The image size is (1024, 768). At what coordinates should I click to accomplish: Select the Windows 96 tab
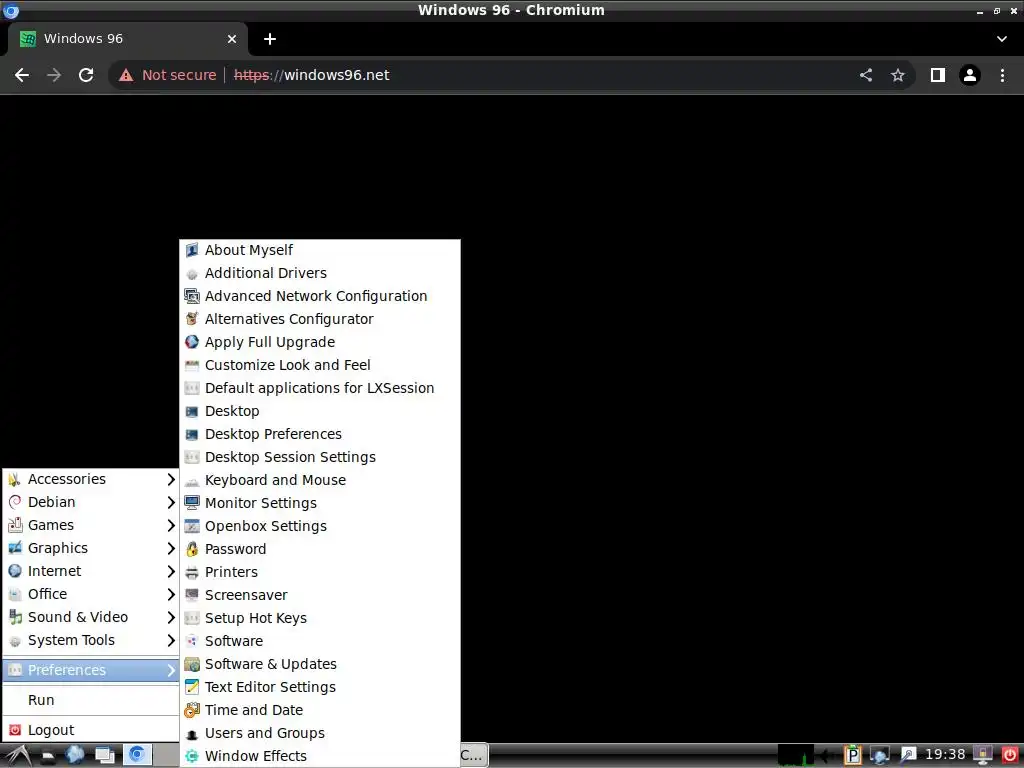coord(127,39)
